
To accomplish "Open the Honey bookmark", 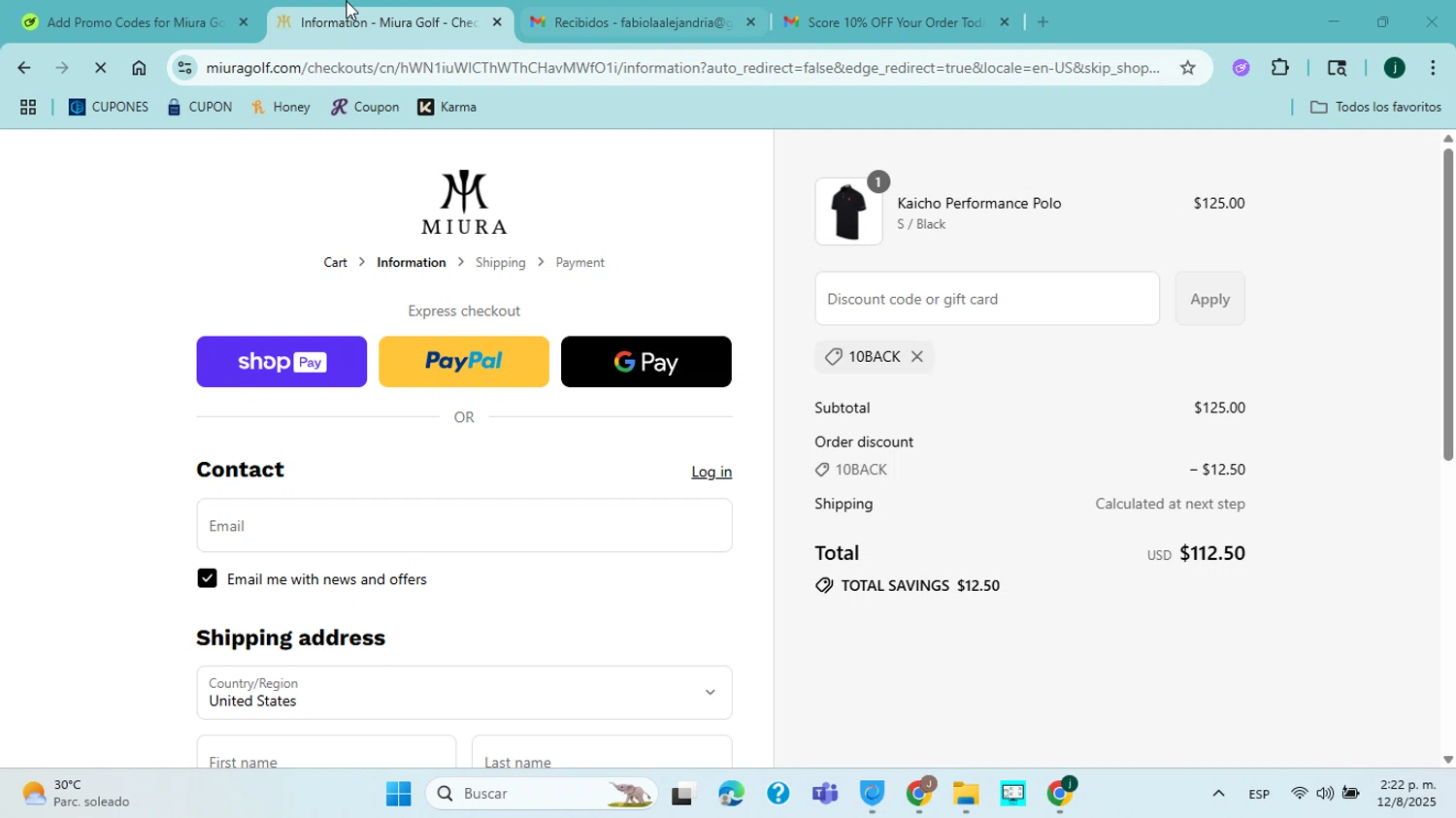I will click(281, 107).
